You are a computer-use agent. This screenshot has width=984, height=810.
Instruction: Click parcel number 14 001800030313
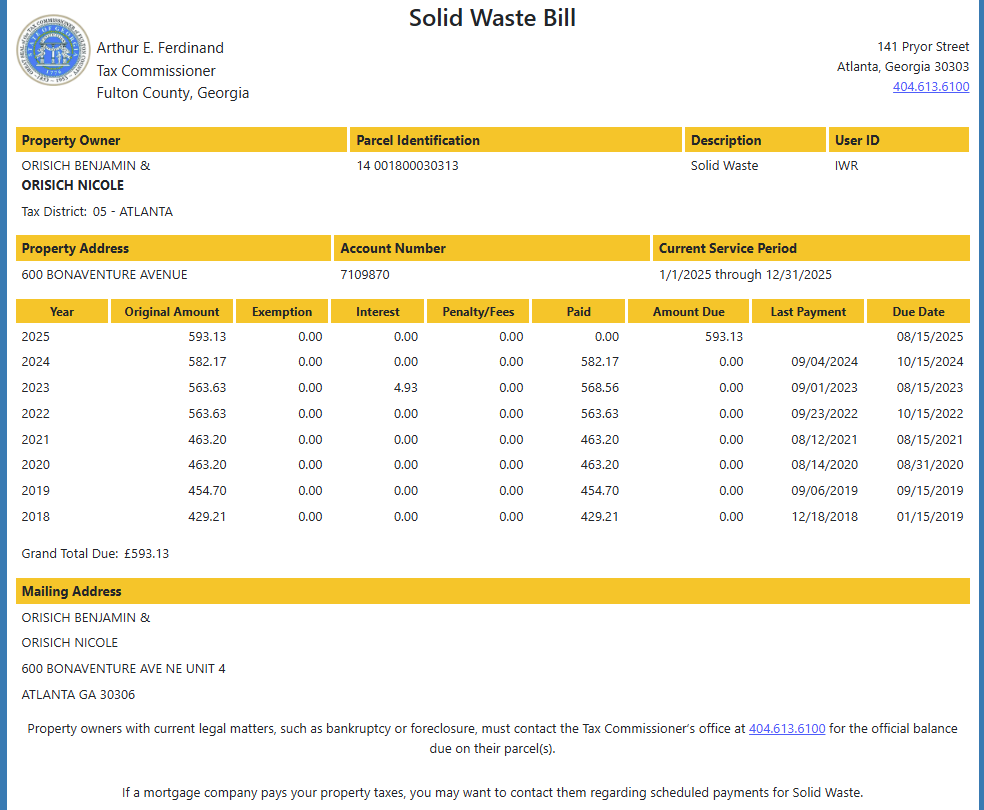click(407, 166)
